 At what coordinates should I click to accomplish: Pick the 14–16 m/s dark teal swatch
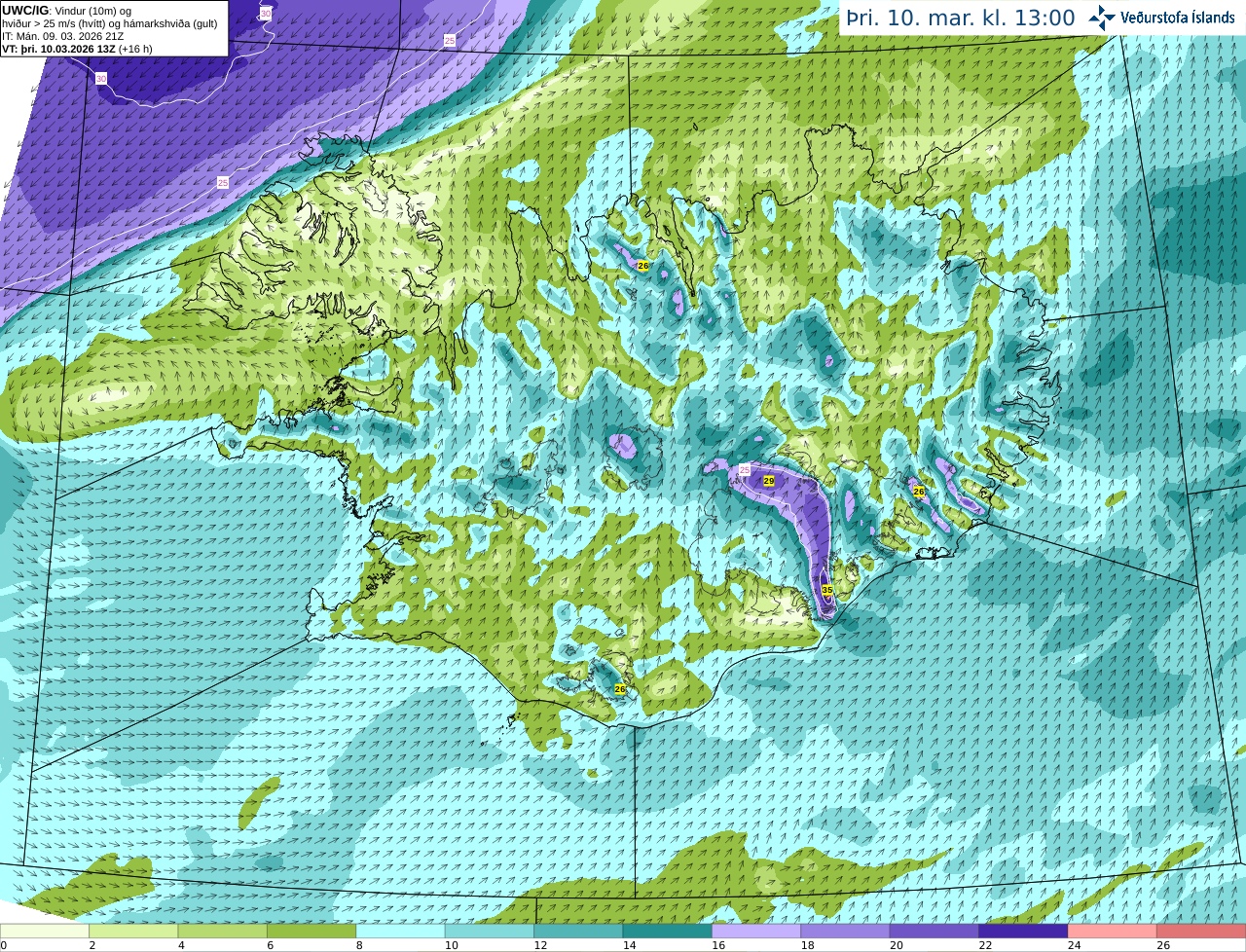pyautogui.click(x=668, y=931)
